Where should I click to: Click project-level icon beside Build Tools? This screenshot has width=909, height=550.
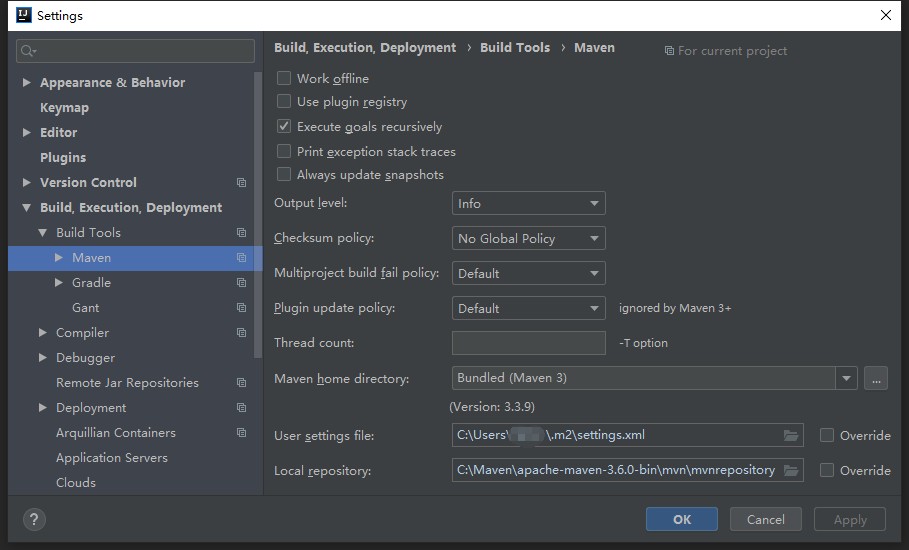coord(242,232)
